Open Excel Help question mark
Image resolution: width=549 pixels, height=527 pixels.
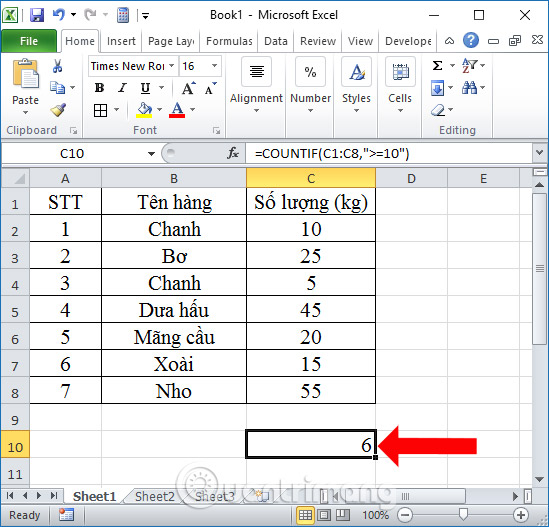click(471, 41)
